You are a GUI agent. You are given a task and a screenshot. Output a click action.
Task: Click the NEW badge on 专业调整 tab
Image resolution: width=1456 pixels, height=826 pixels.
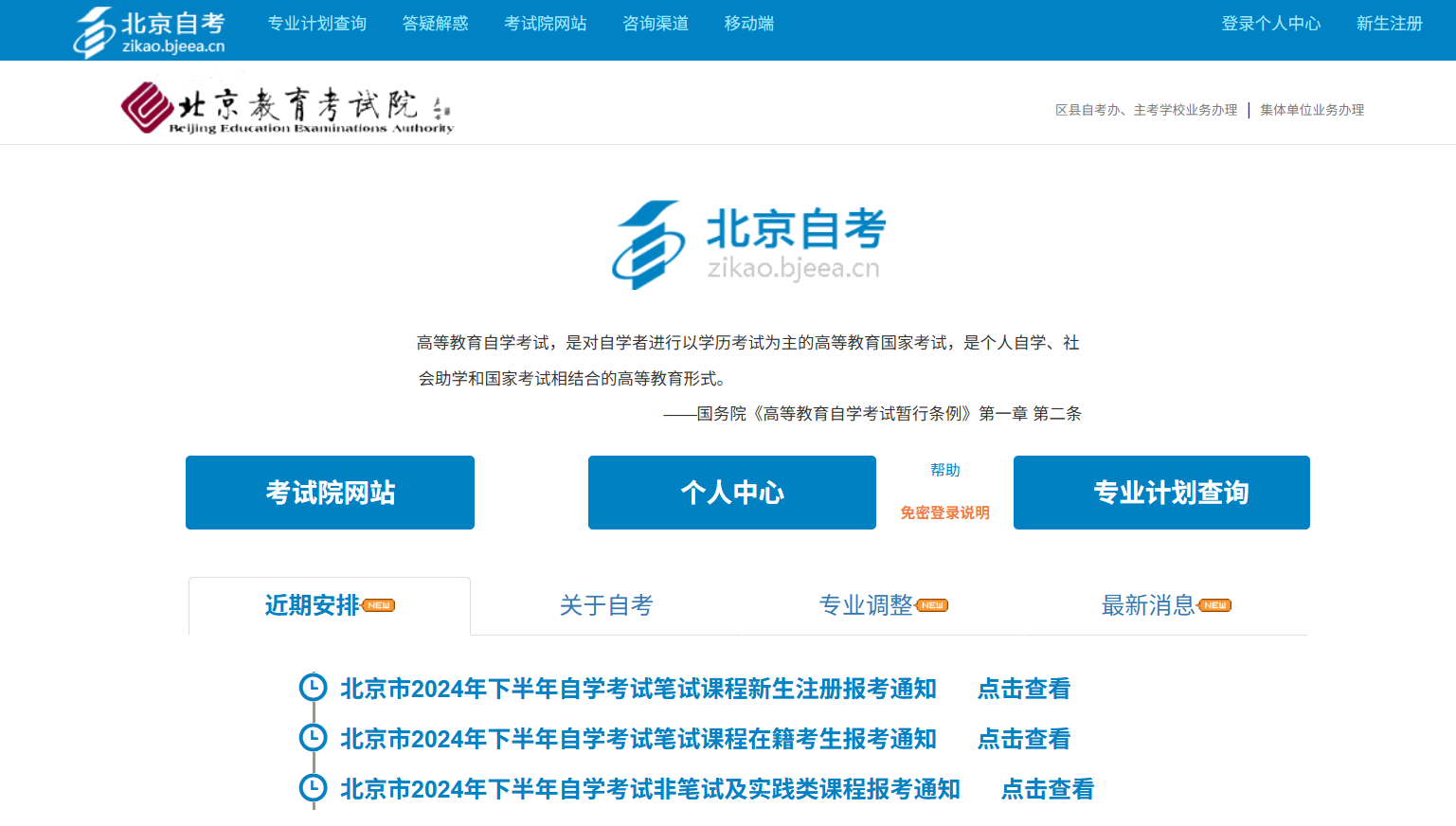(x=932, y=605)
